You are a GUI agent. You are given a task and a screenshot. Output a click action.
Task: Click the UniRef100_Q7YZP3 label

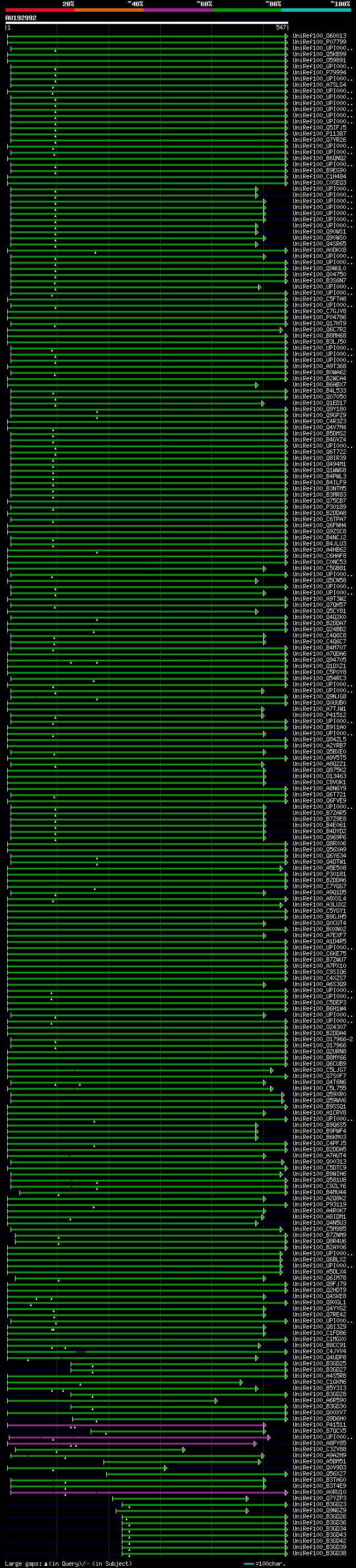pyautogui.click(x=319, y=1498)
